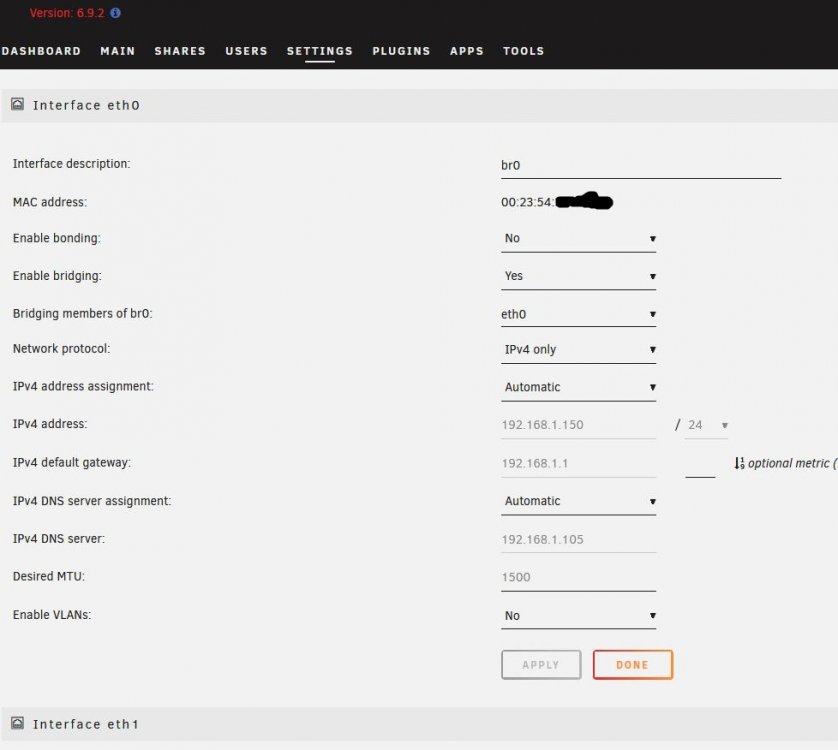This screenshot has height=750, width=838.
Task: Click the Network protocol label
Action: point(61,349)
